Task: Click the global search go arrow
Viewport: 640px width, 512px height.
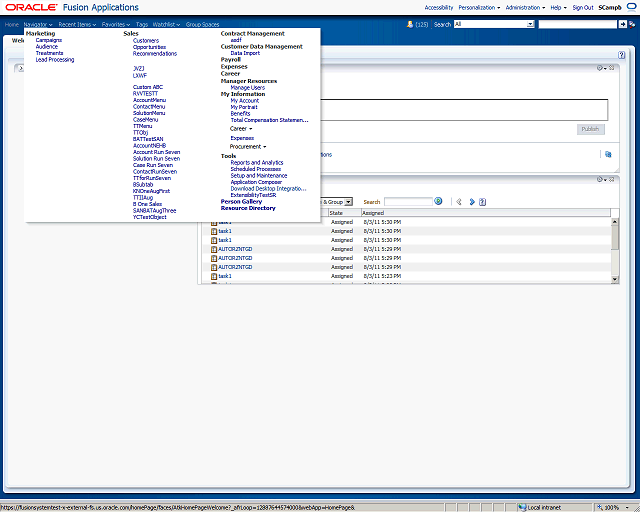Action: coord(622,24)
